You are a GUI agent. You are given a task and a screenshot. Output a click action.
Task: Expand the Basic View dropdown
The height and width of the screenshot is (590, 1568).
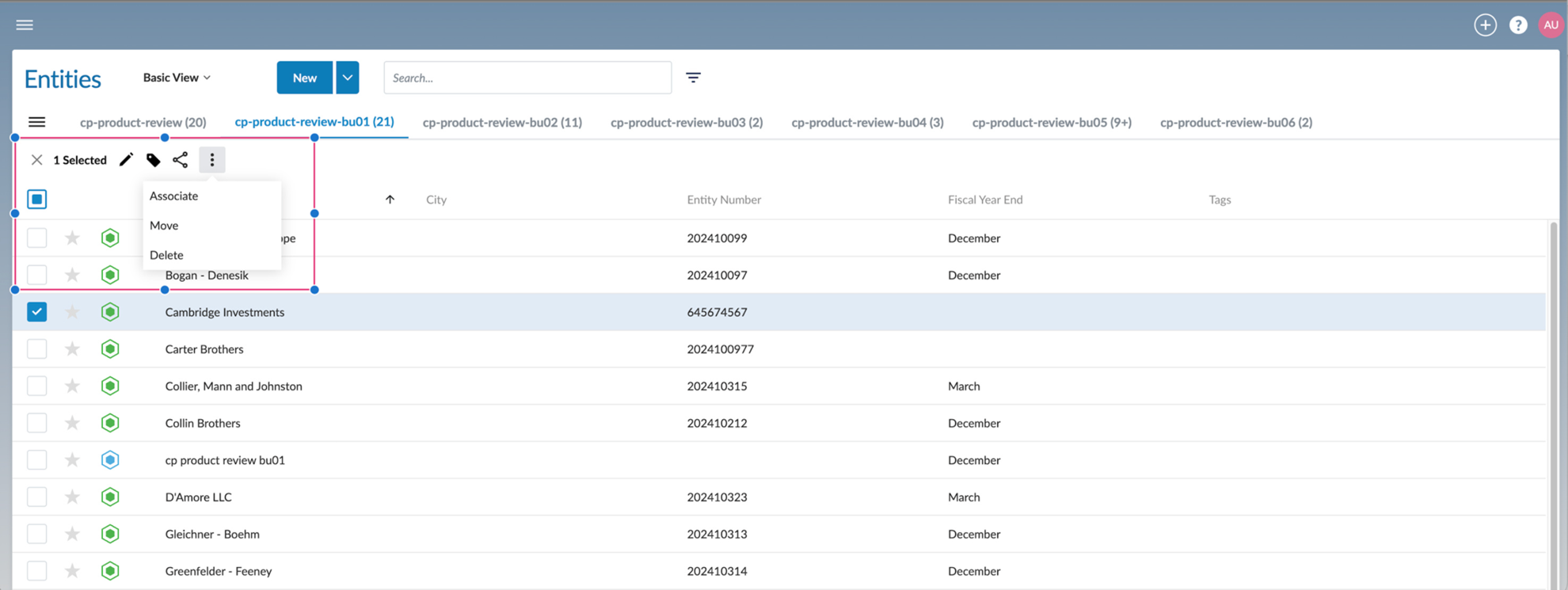click(x=177, y=78)
